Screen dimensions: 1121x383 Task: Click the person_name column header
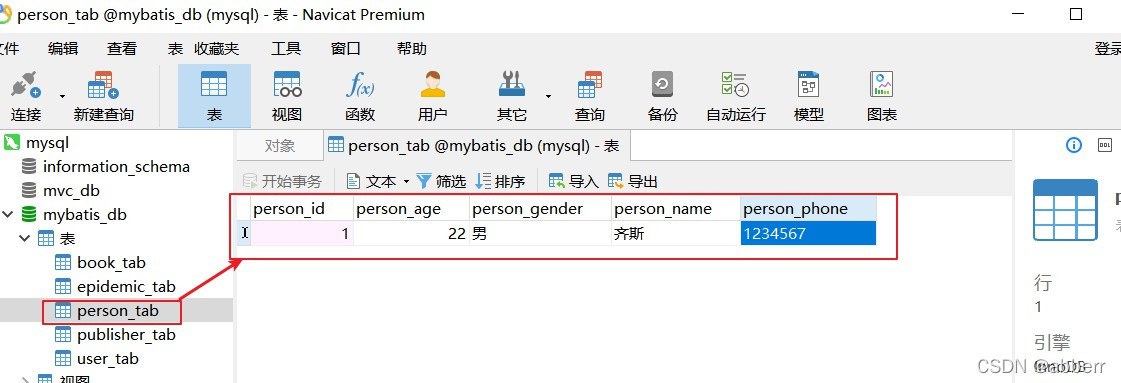(676, 209)
